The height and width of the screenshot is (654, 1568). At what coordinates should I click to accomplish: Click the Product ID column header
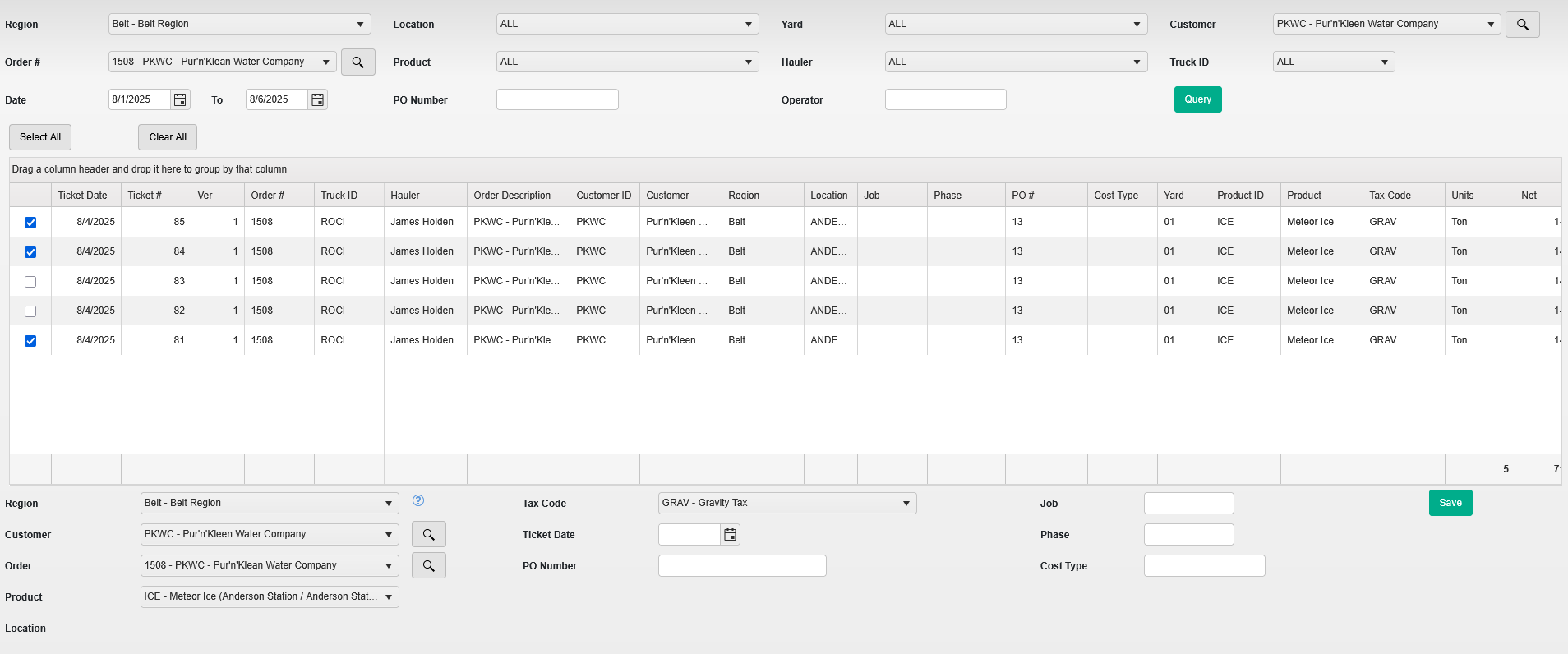click(1240, 196)
